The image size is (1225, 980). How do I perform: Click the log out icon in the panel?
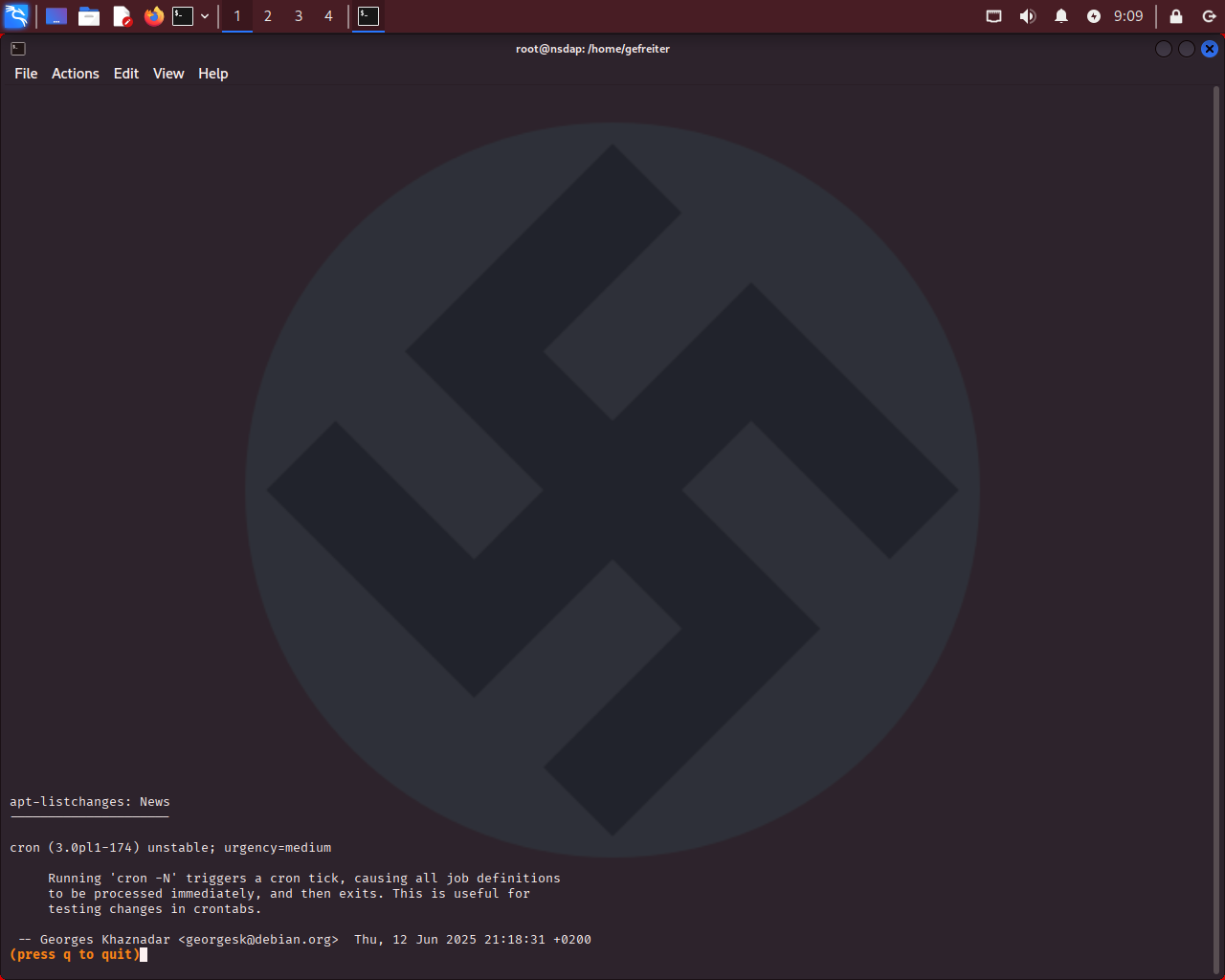click(x=1209, y=16)
